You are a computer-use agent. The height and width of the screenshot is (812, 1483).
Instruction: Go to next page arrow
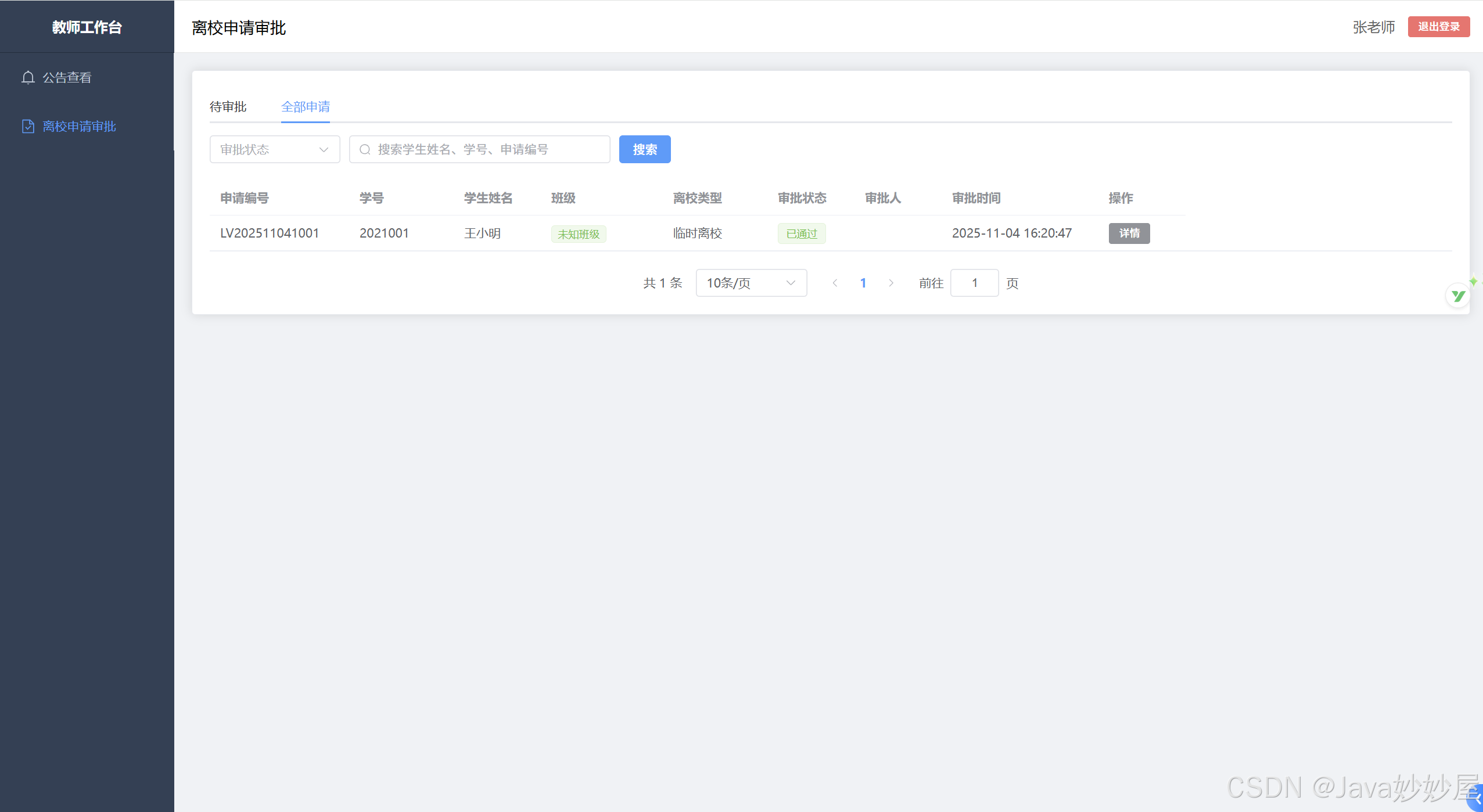pyautogui.click(x=891, y=283)
